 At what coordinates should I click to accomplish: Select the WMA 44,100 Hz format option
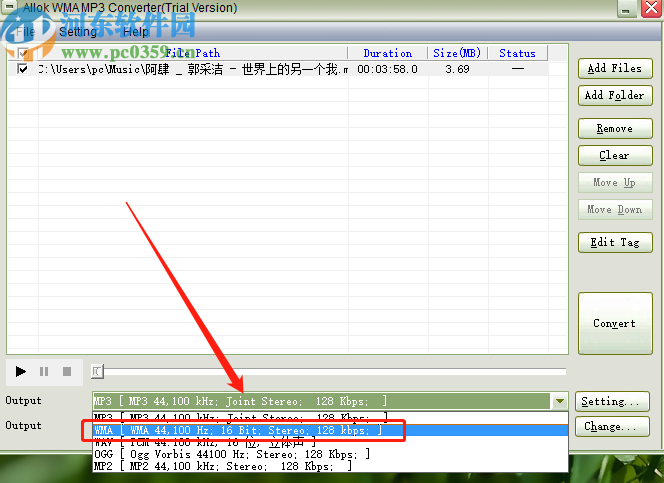pos(330,430)
